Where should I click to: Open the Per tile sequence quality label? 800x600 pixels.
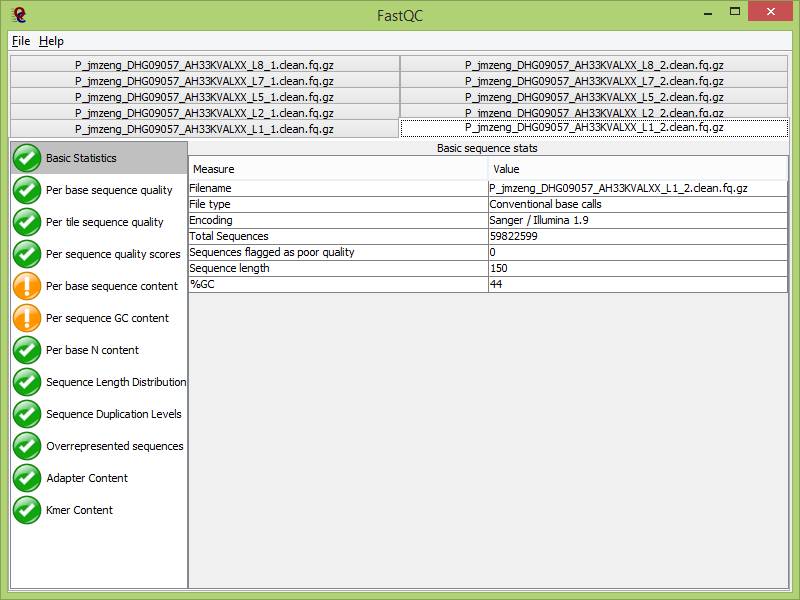(105, 222)
